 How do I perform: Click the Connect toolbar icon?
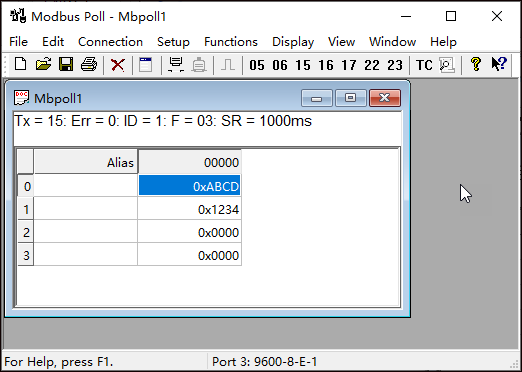point(176,65)
